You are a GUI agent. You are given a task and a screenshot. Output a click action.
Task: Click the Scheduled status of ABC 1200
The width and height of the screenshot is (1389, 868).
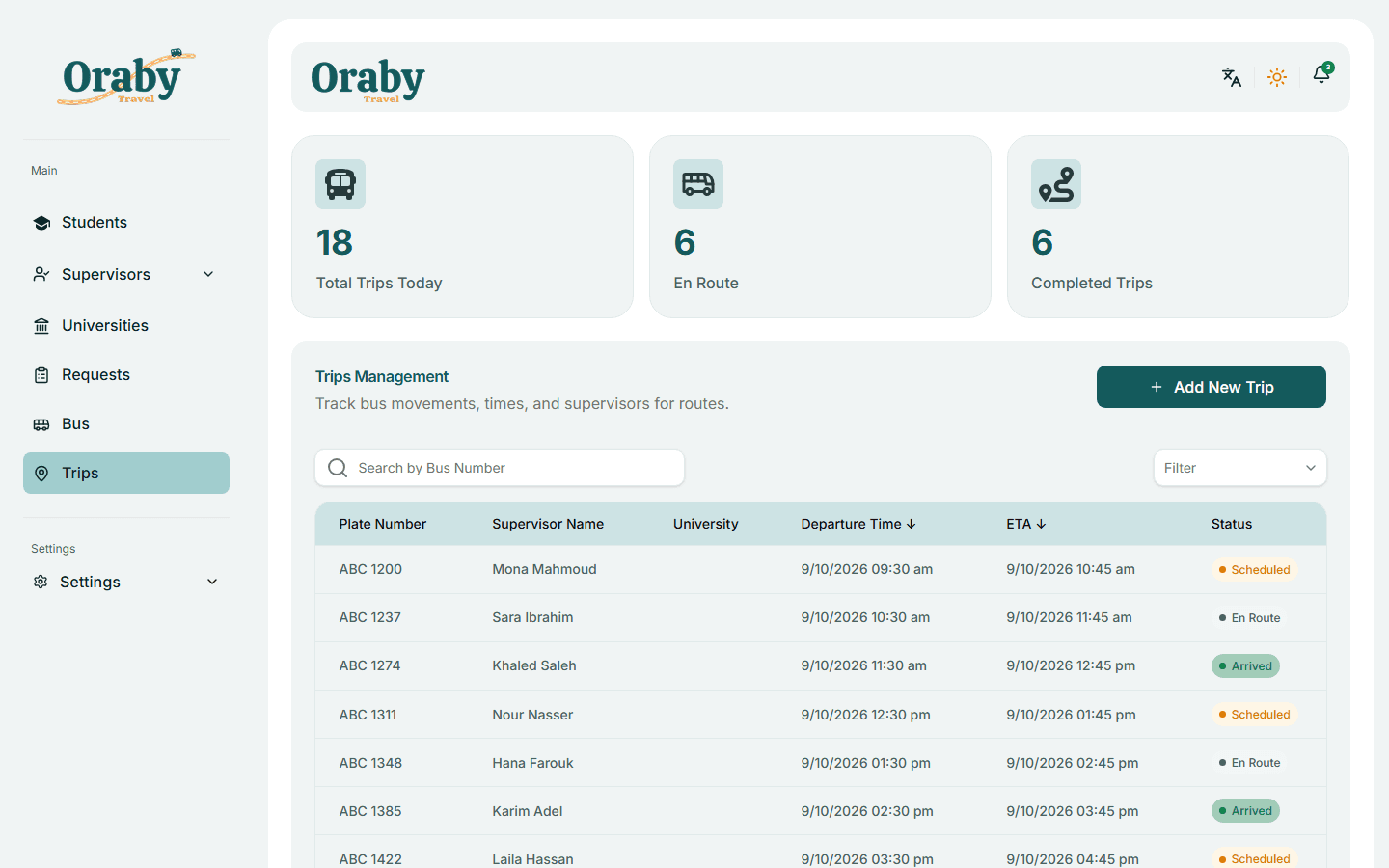[1254, 570]
